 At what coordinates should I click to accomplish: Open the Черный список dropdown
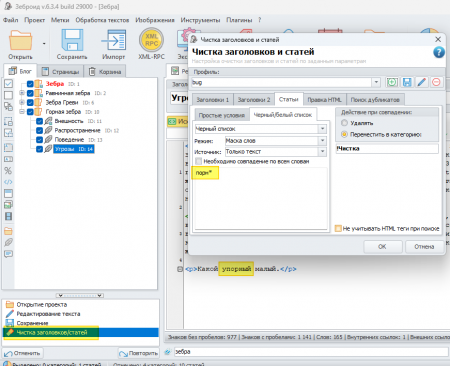(322, 129)
